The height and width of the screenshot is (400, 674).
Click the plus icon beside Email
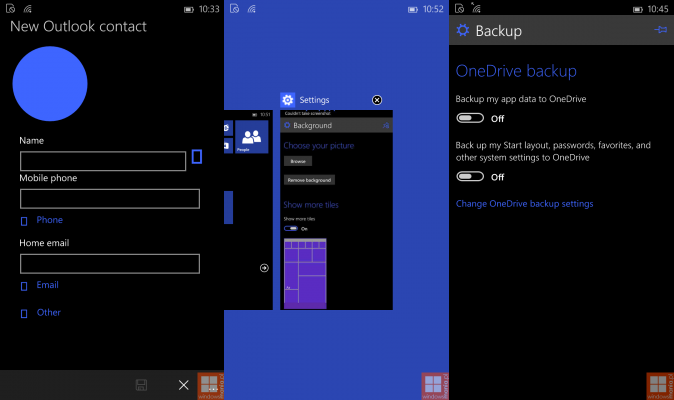click(24, 286)
